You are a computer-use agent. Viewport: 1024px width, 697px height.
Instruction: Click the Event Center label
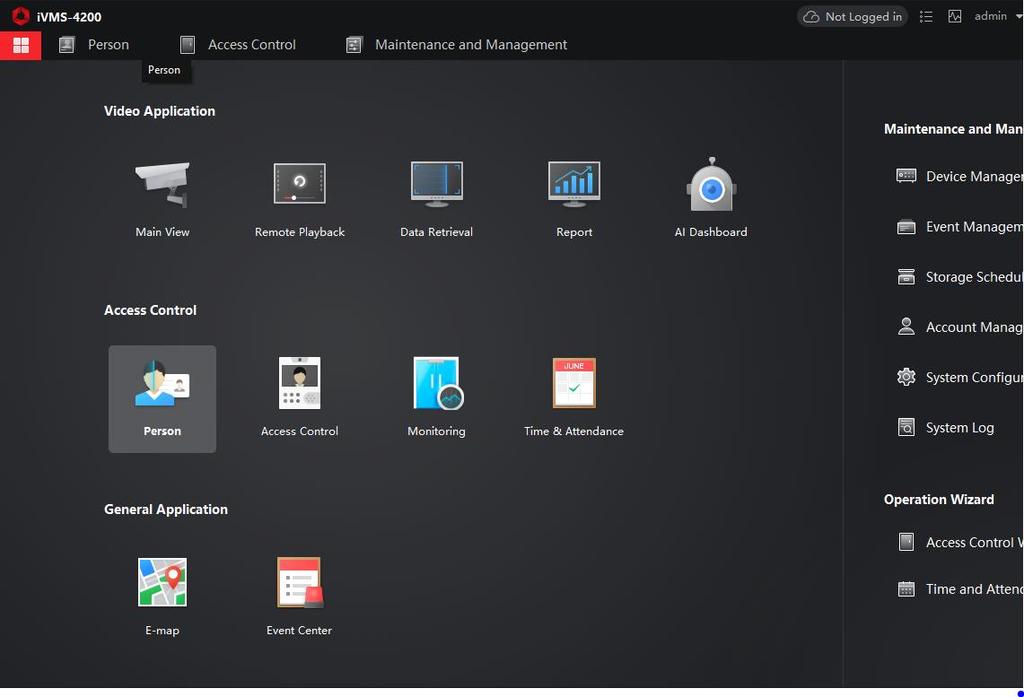tap(299, 630)
